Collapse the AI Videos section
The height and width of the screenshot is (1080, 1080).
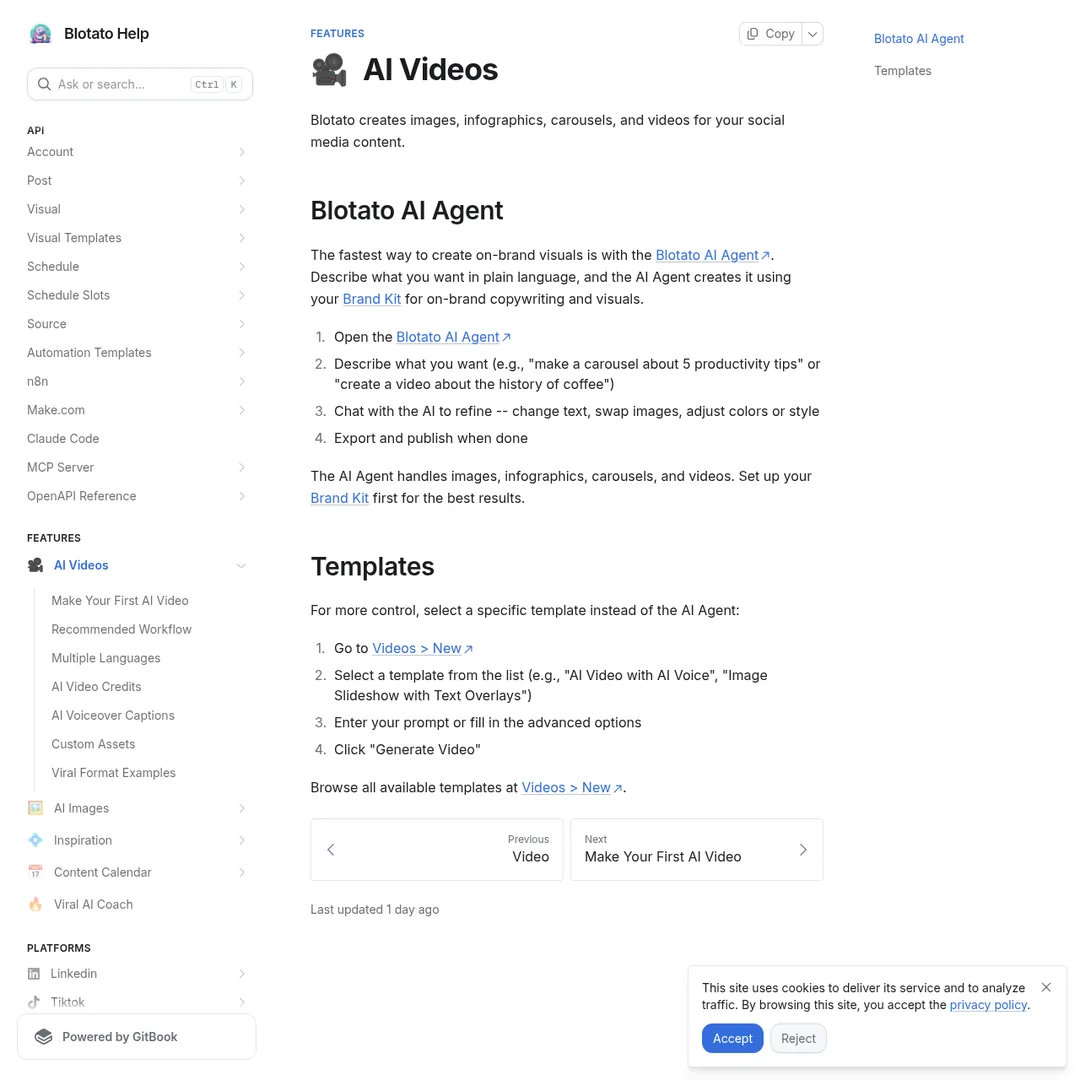point(241,565)
